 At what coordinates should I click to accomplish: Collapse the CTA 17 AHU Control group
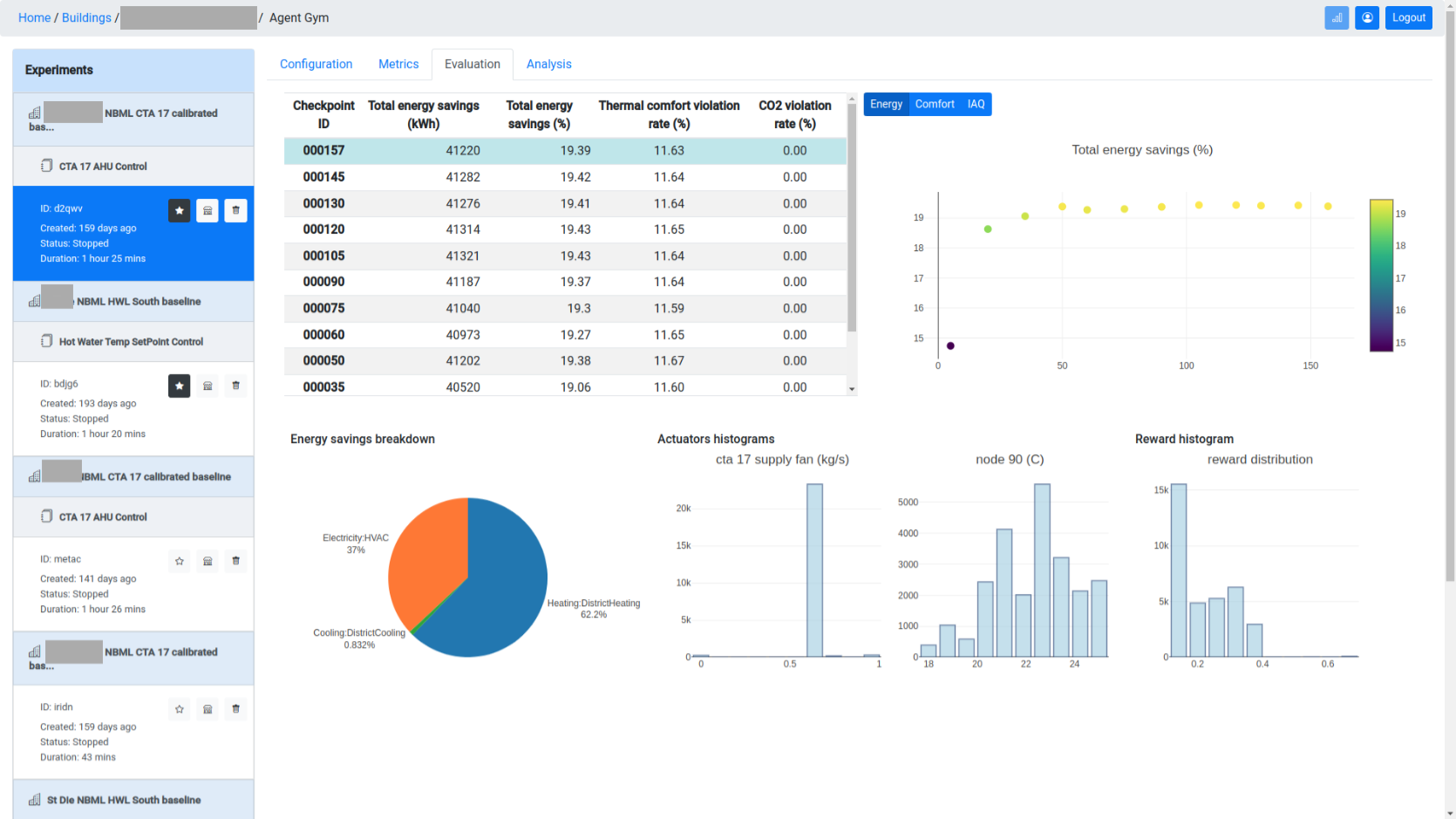tap(102, 167)
